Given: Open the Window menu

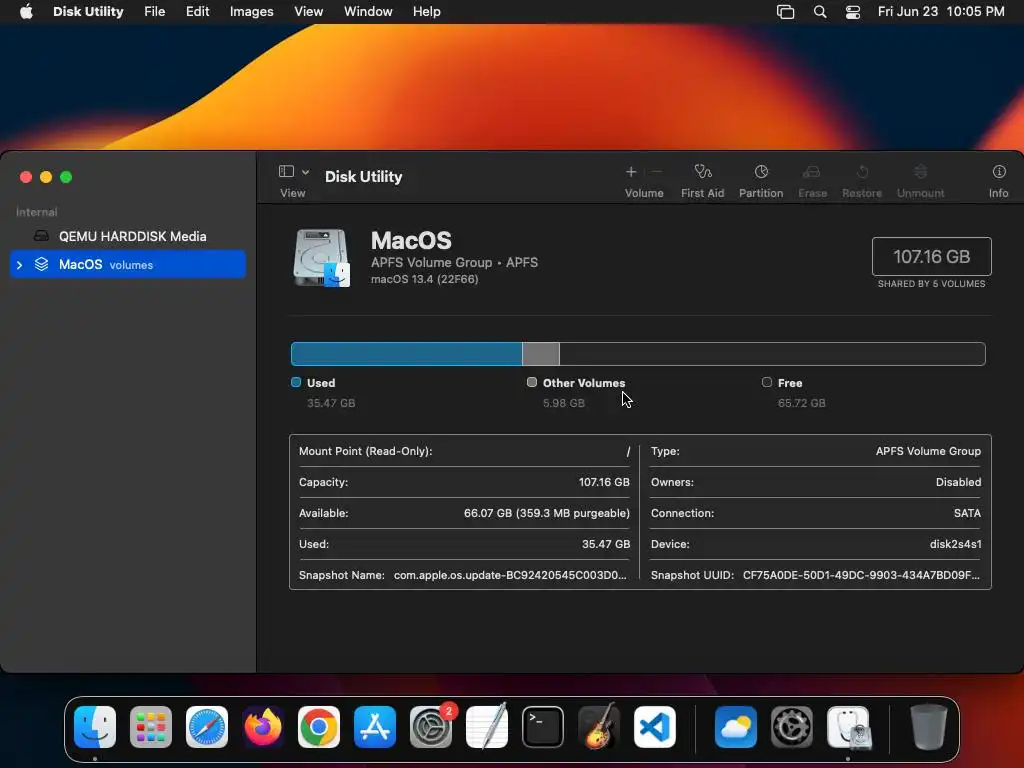Looking at the screenshot, I should pyautogui.click(x=368, y=12).
